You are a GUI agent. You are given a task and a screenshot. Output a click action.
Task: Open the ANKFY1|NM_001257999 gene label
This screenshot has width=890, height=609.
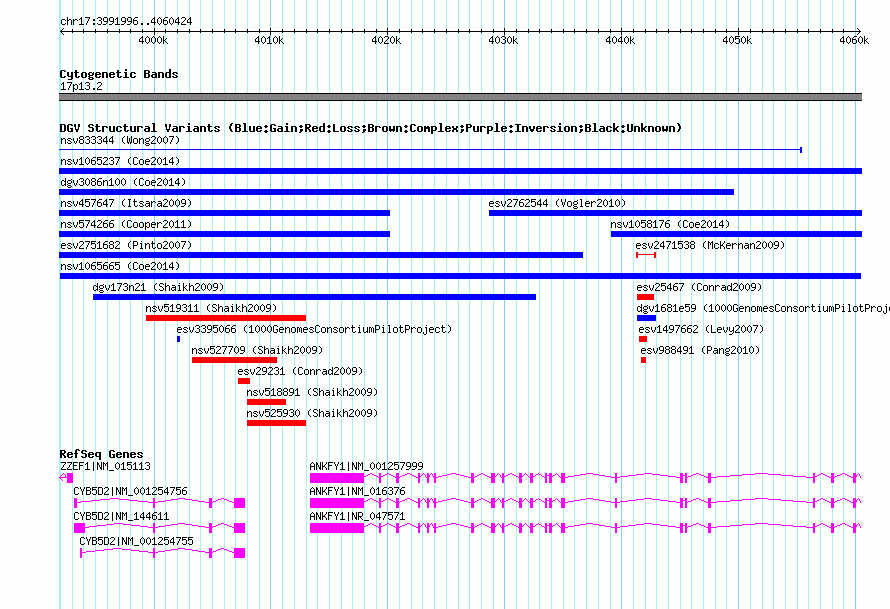(366, 466)
